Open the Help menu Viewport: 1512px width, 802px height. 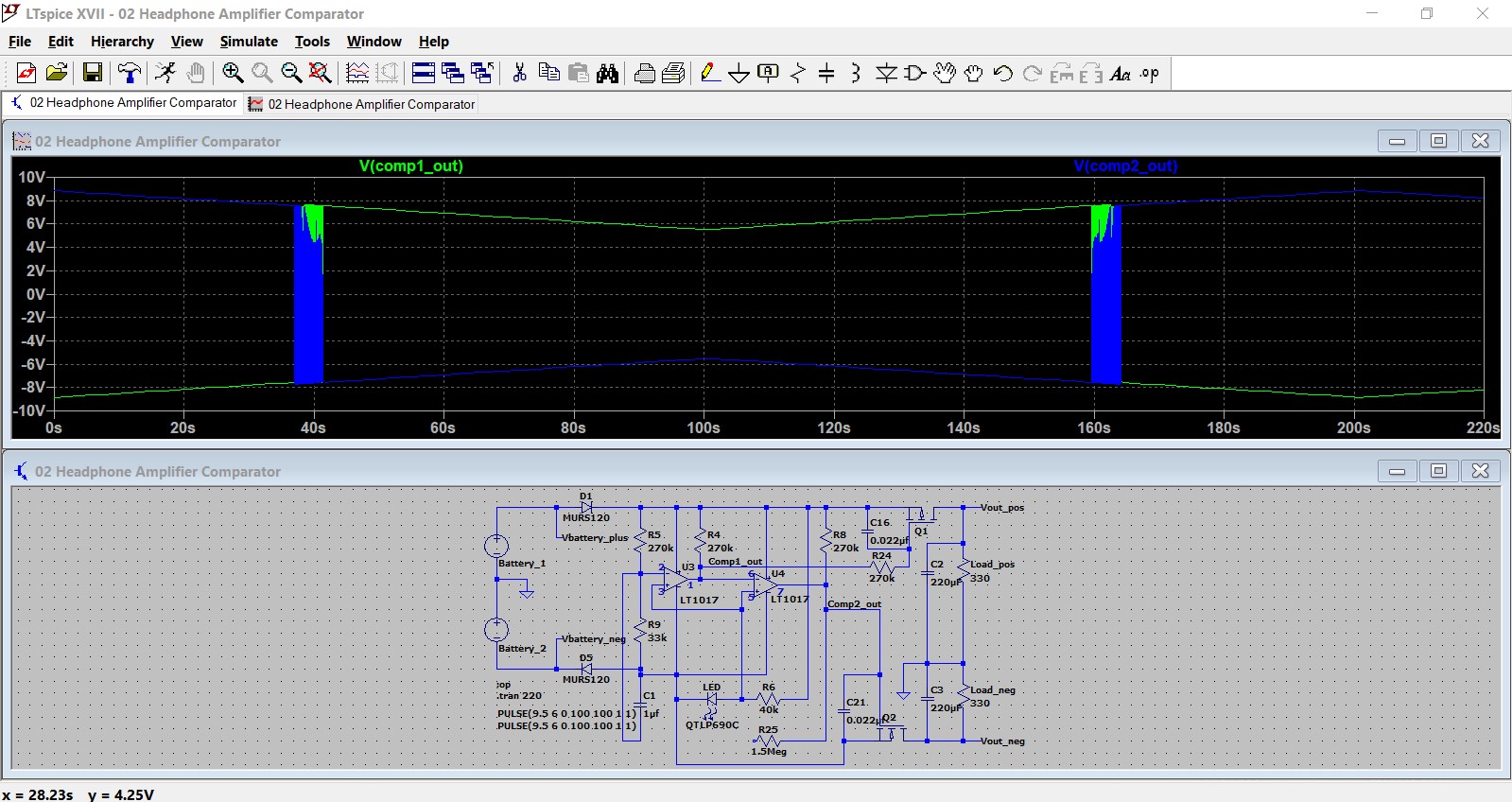pos(434,42)
